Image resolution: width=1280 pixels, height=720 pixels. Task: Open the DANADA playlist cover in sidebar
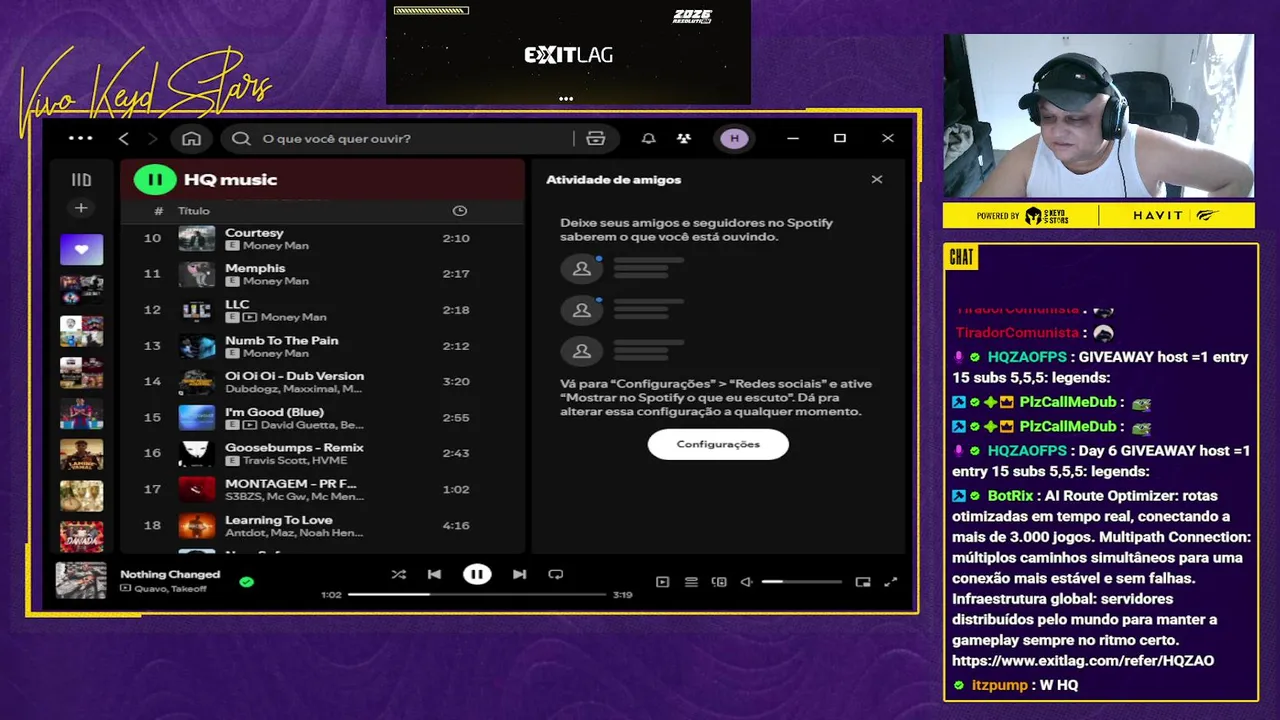(81, 537)
